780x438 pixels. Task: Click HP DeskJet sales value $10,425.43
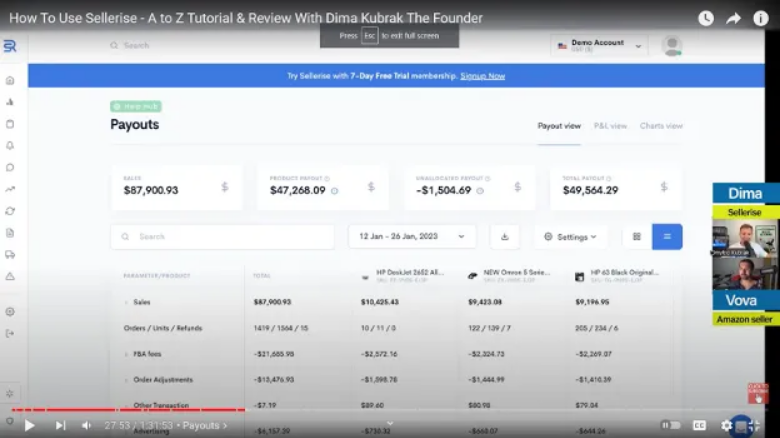[380, 302]
